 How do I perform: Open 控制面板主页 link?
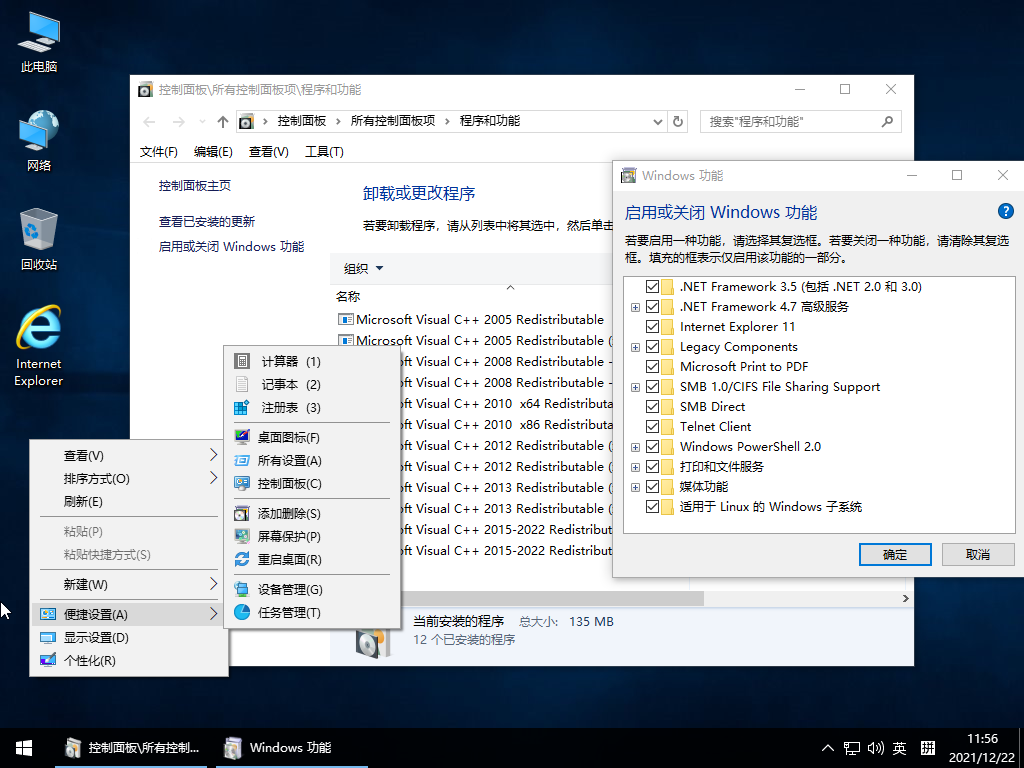click(x=195, y=185)
